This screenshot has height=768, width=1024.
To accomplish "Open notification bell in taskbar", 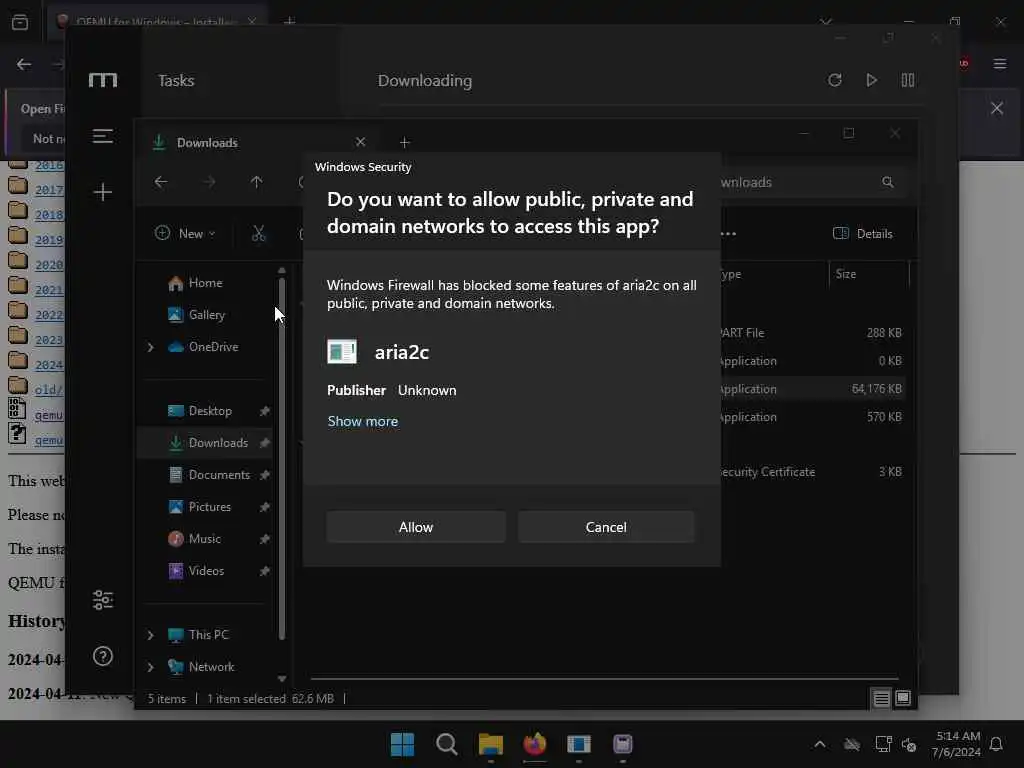I will [997, 744].
